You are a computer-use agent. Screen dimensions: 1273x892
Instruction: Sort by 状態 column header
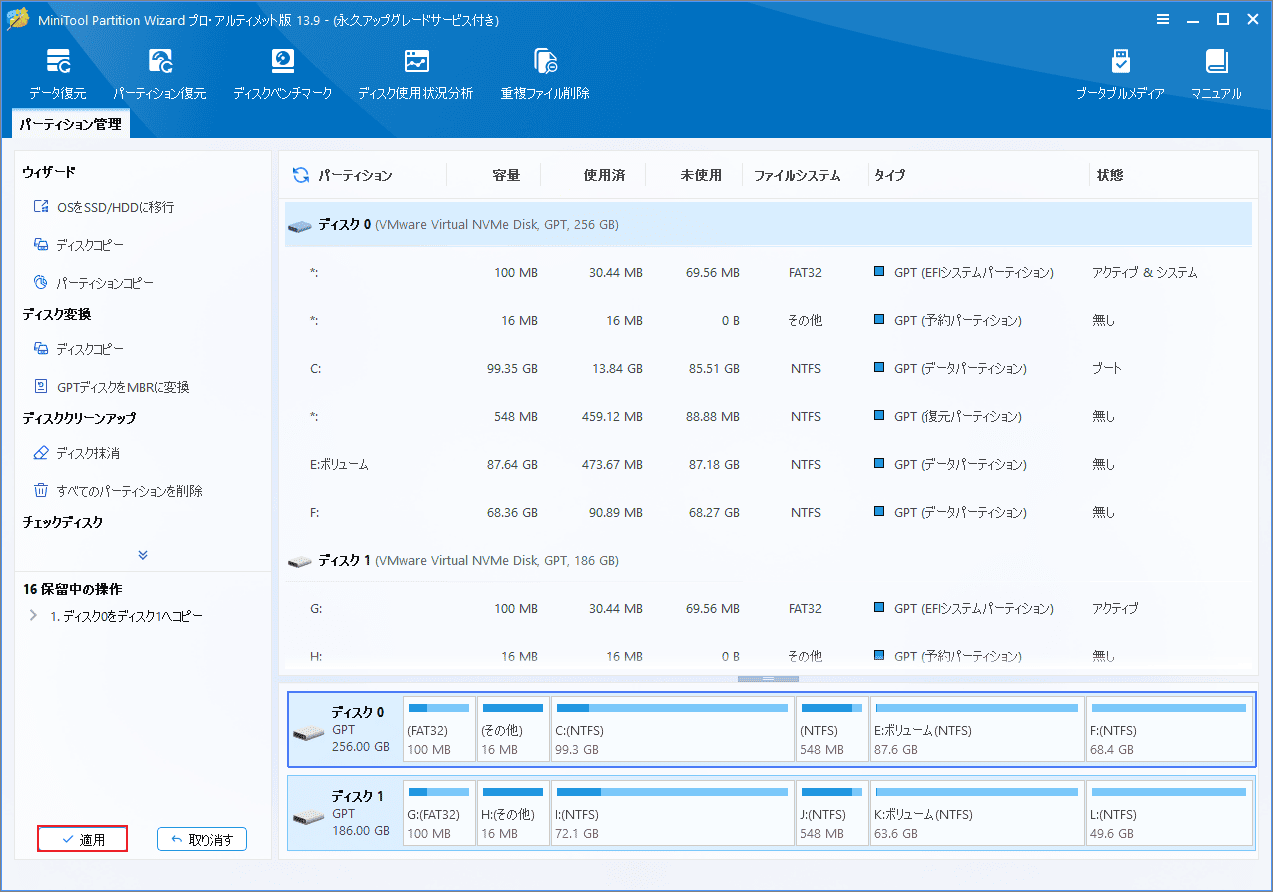1110,175
